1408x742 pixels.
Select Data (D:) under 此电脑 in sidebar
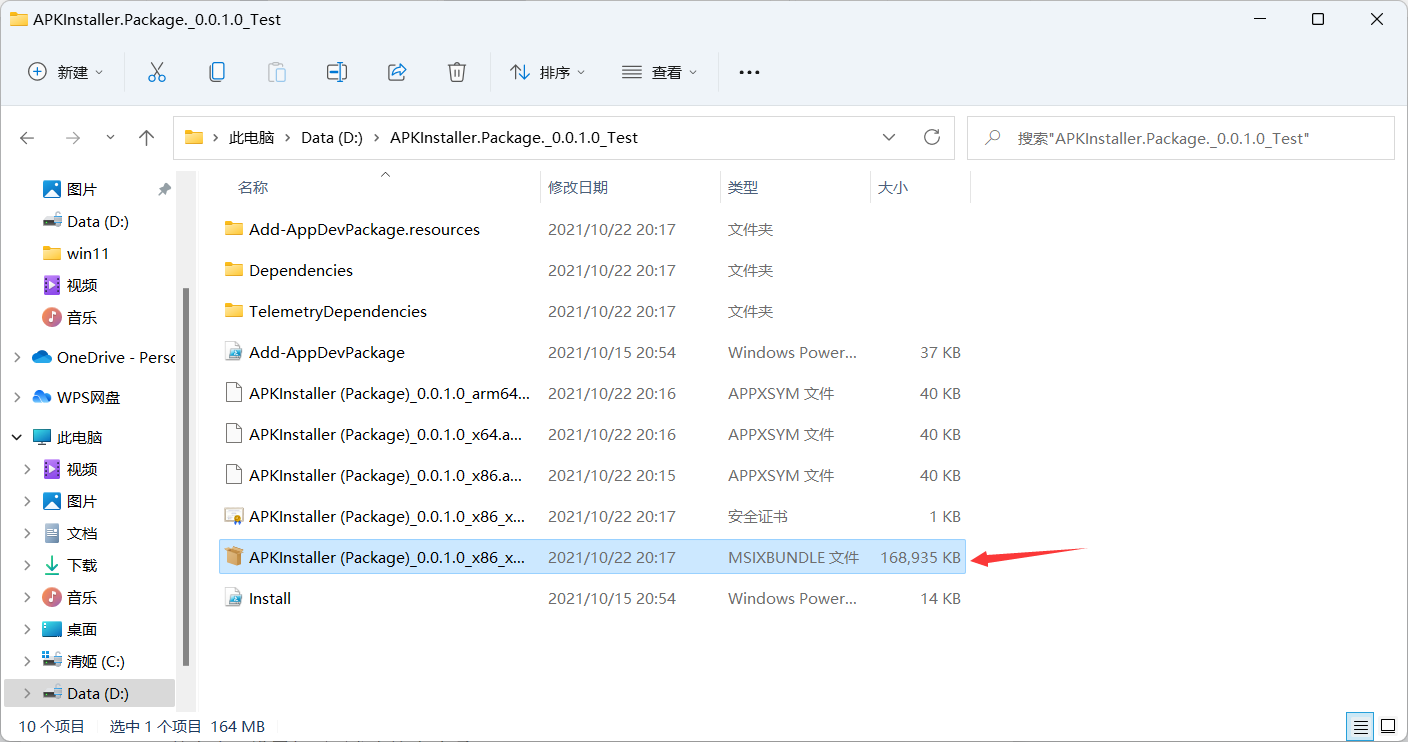pos(90,693)
